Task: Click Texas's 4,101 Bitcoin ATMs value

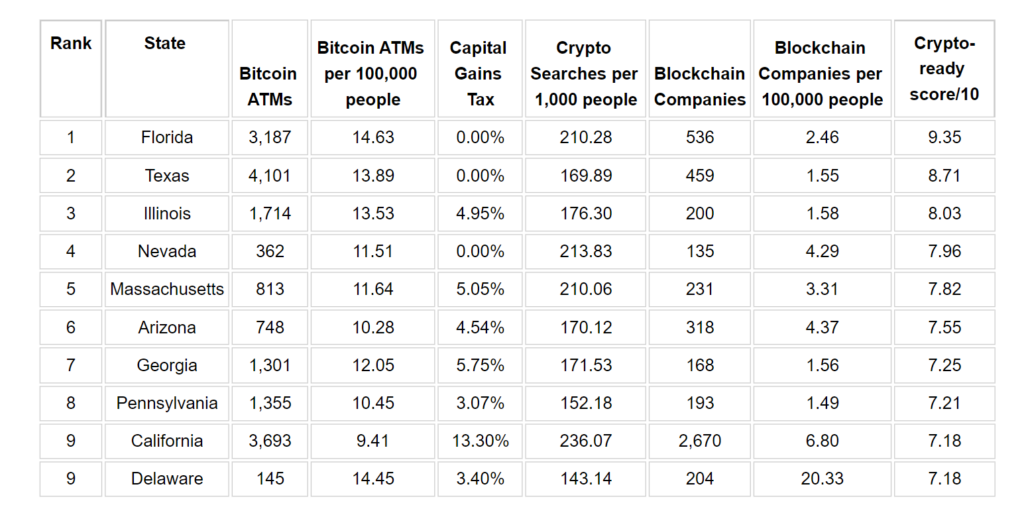Action: click(x=269, y=176)
